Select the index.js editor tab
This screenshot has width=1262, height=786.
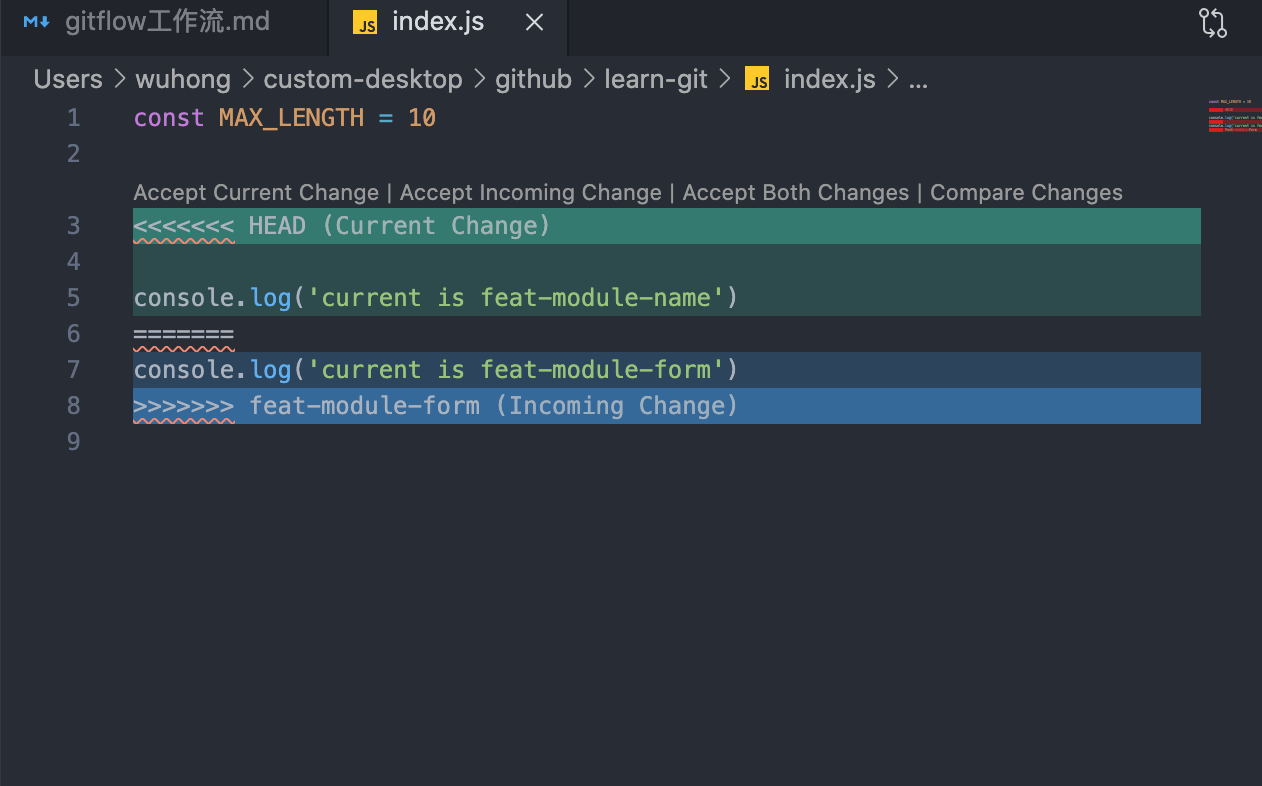coord(438,22)
